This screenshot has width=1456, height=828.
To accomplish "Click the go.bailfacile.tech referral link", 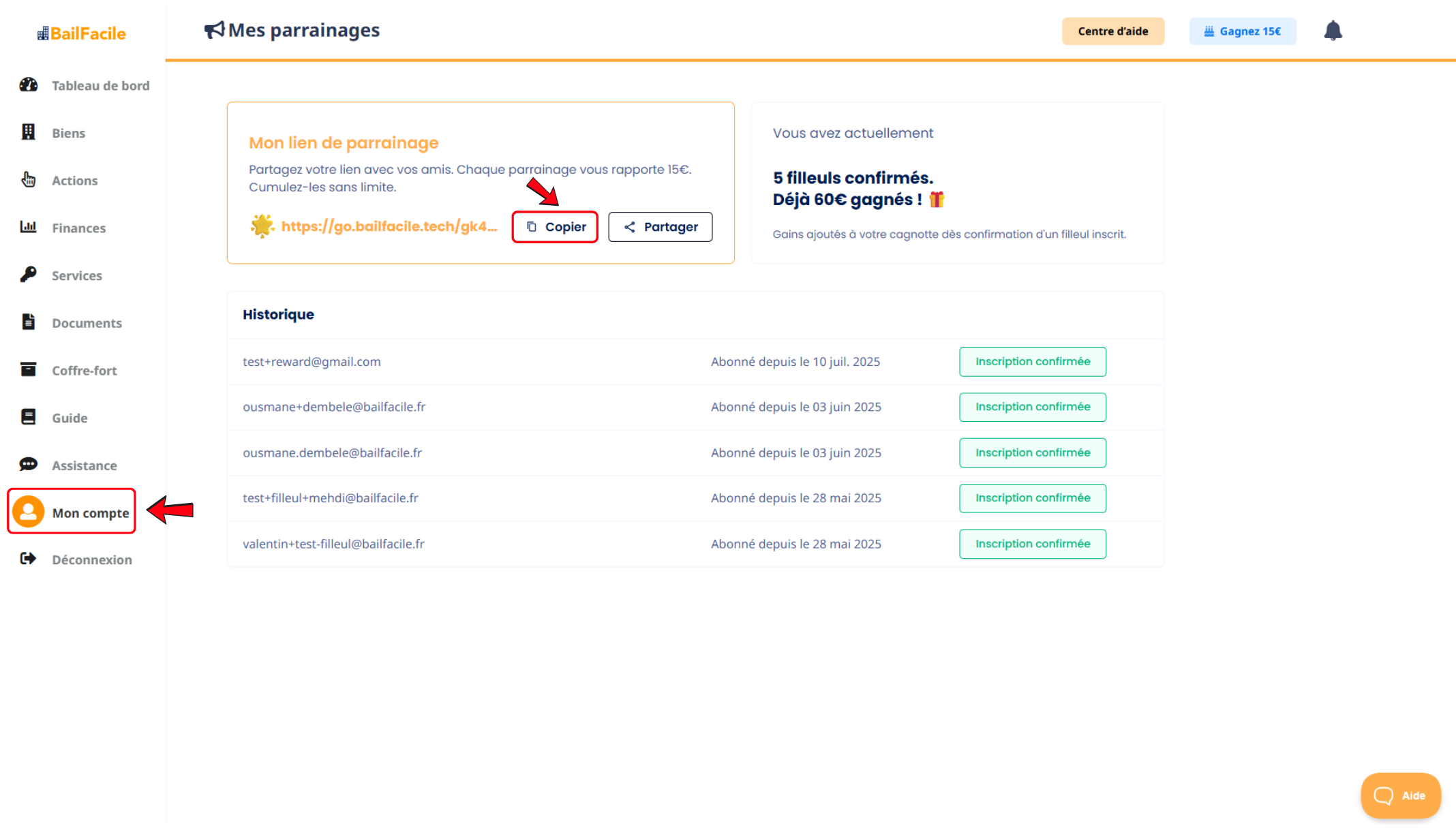I will (x=389, y=226).
